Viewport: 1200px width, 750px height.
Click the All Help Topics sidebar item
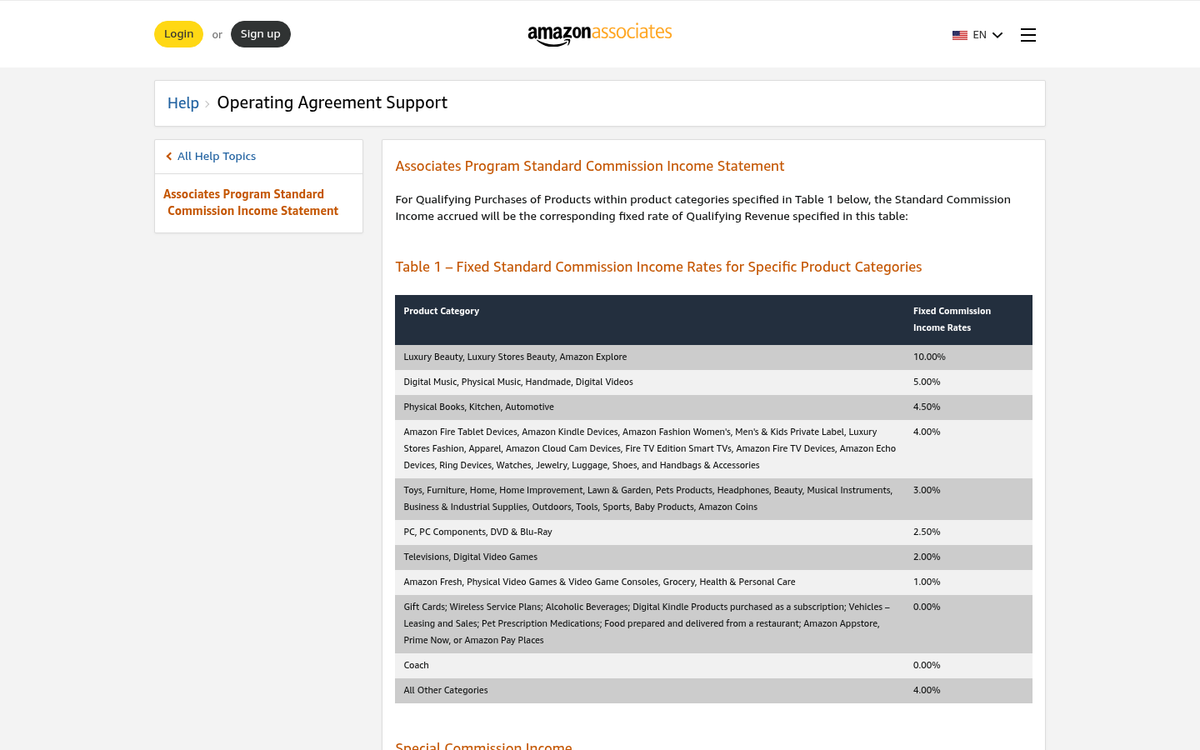[x=217, y=156]
